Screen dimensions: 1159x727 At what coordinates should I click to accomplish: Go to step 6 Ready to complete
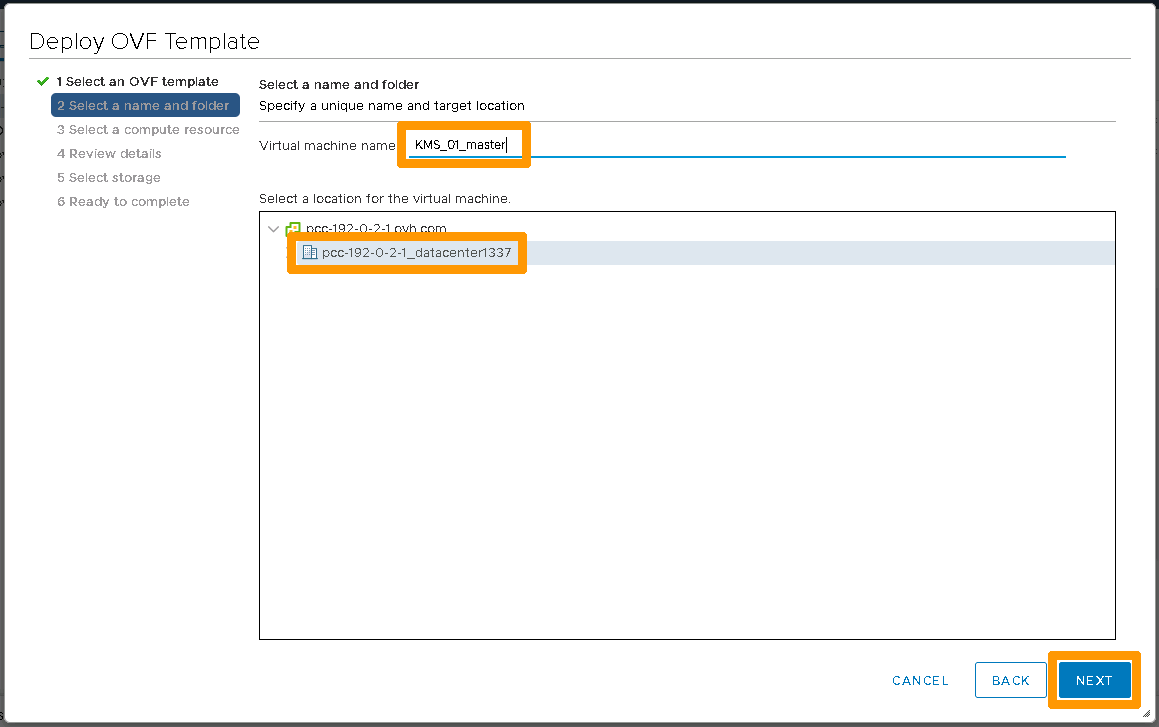tap(123, 201)
